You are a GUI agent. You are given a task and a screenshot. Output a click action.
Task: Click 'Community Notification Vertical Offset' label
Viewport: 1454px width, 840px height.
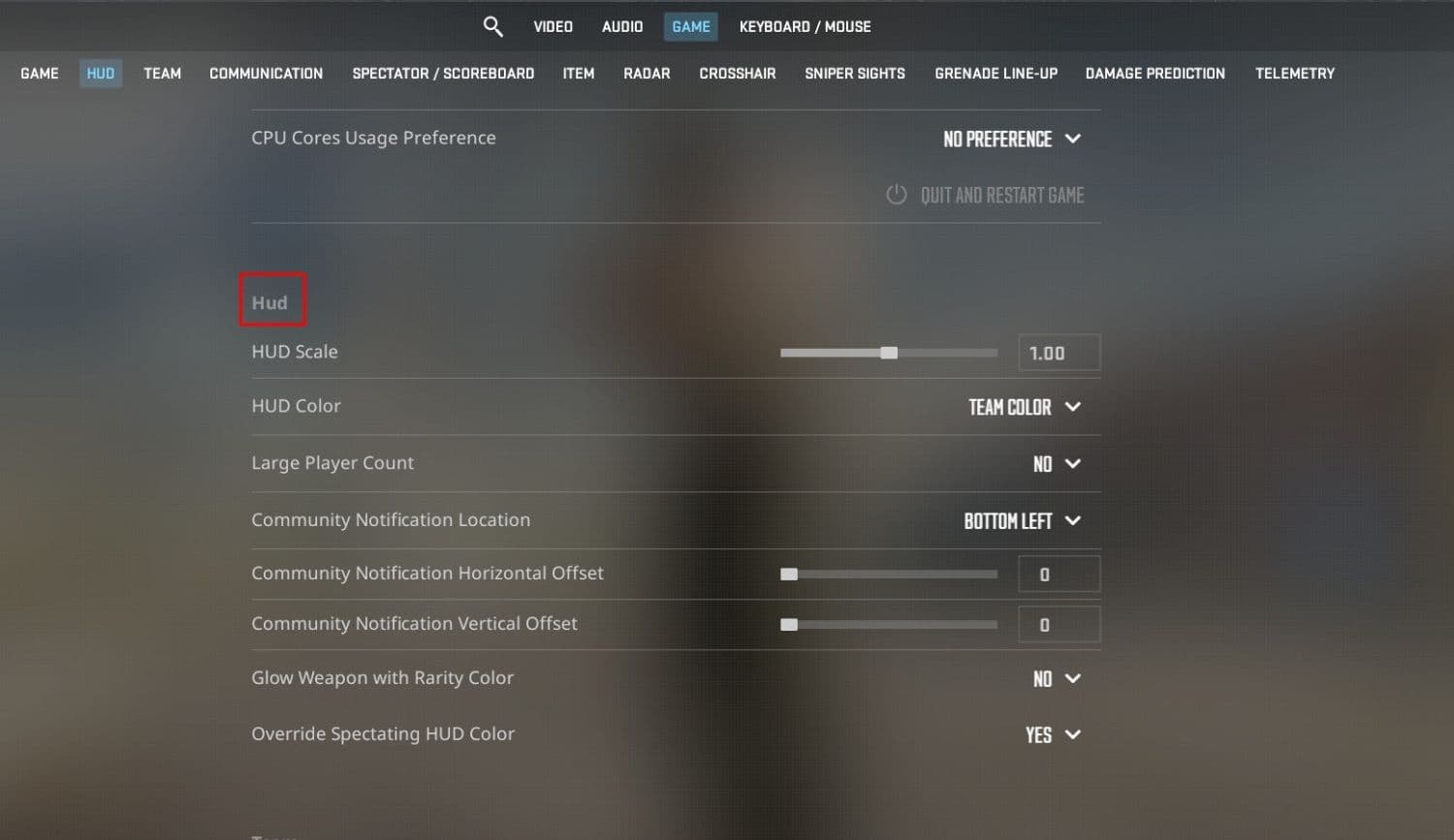coord(414,624)
